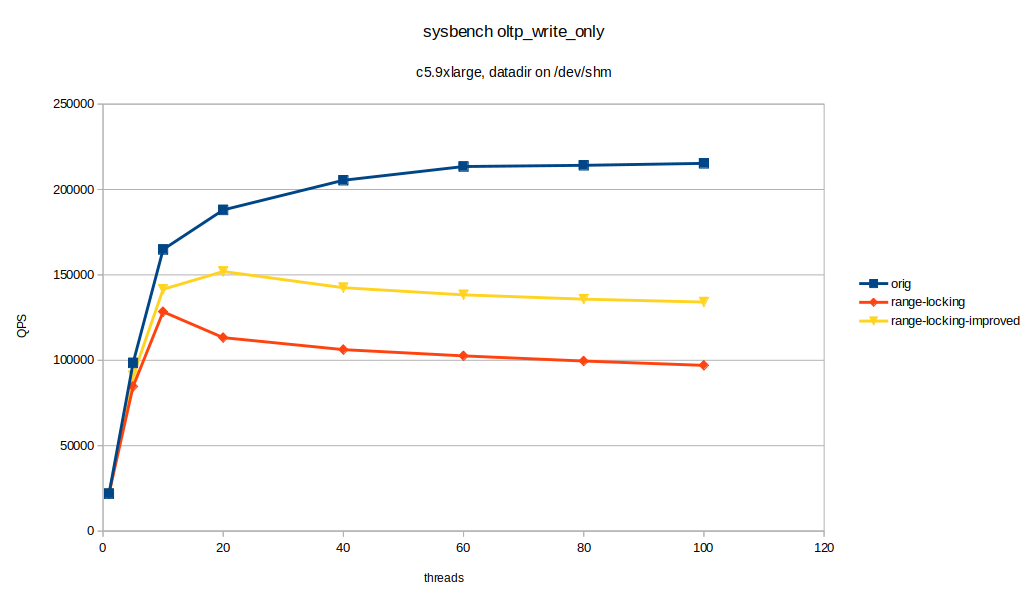Click range-locking diamond at 10 threads peak
This screenshot has height=597, width=1024.
tap(163, 311)
